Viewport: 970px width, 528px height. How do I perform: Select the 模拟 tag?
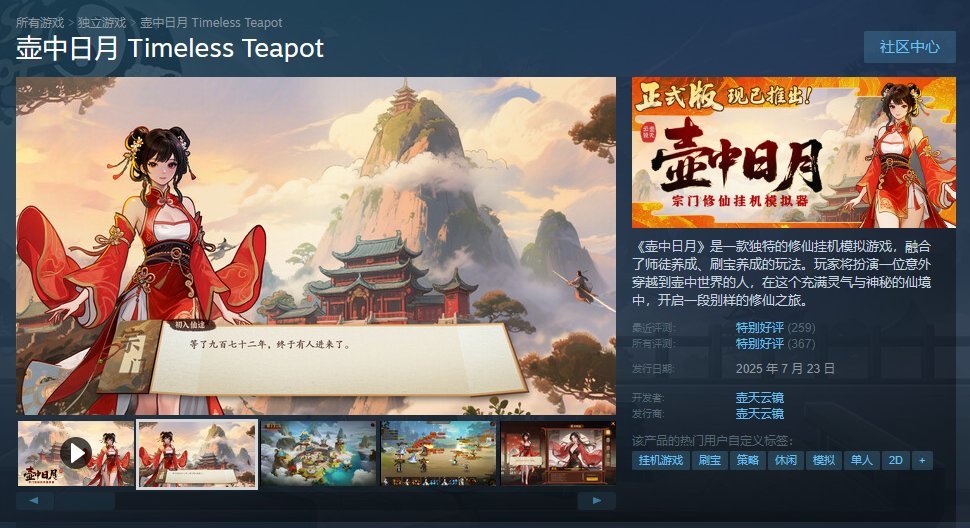823,461
